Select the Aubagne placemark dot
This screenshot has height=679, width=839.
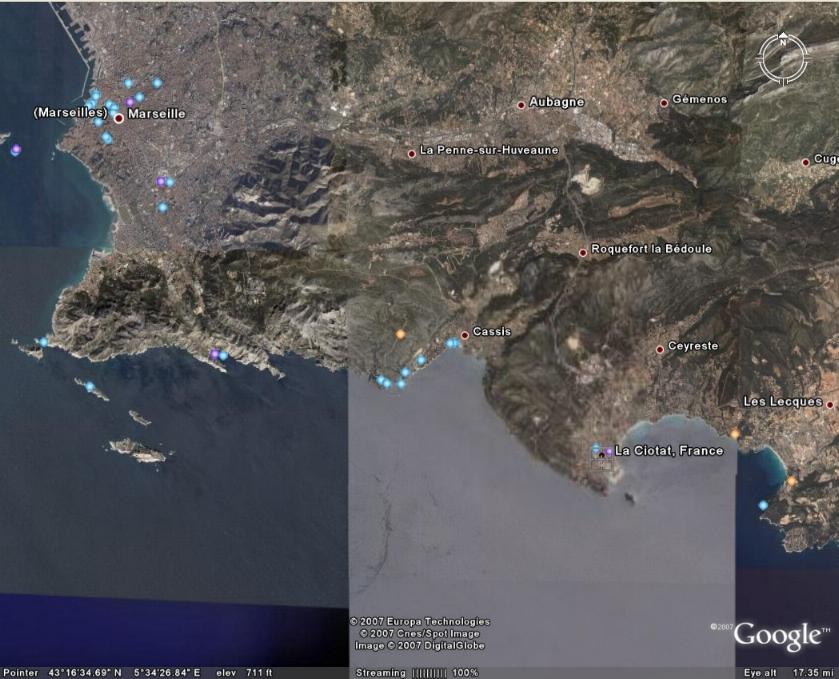[x=521, y=105]
